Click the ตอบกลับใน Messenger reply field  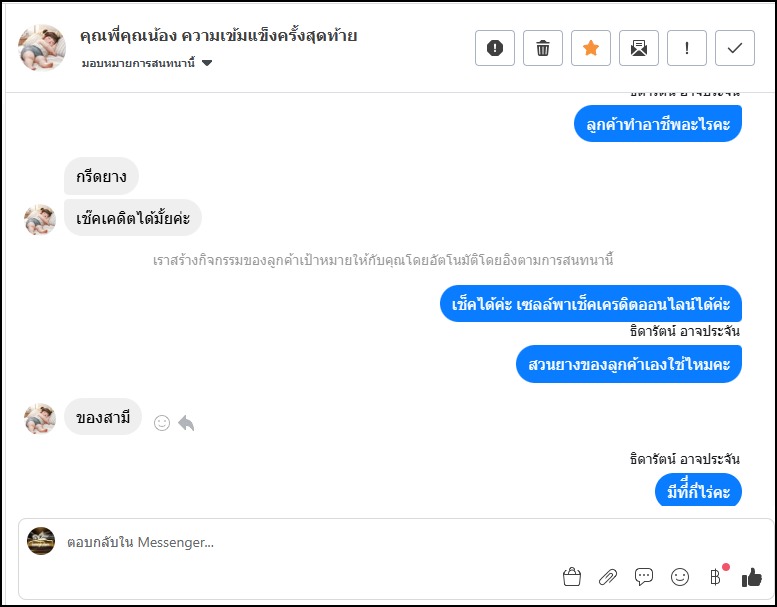(x=300, y=542)
